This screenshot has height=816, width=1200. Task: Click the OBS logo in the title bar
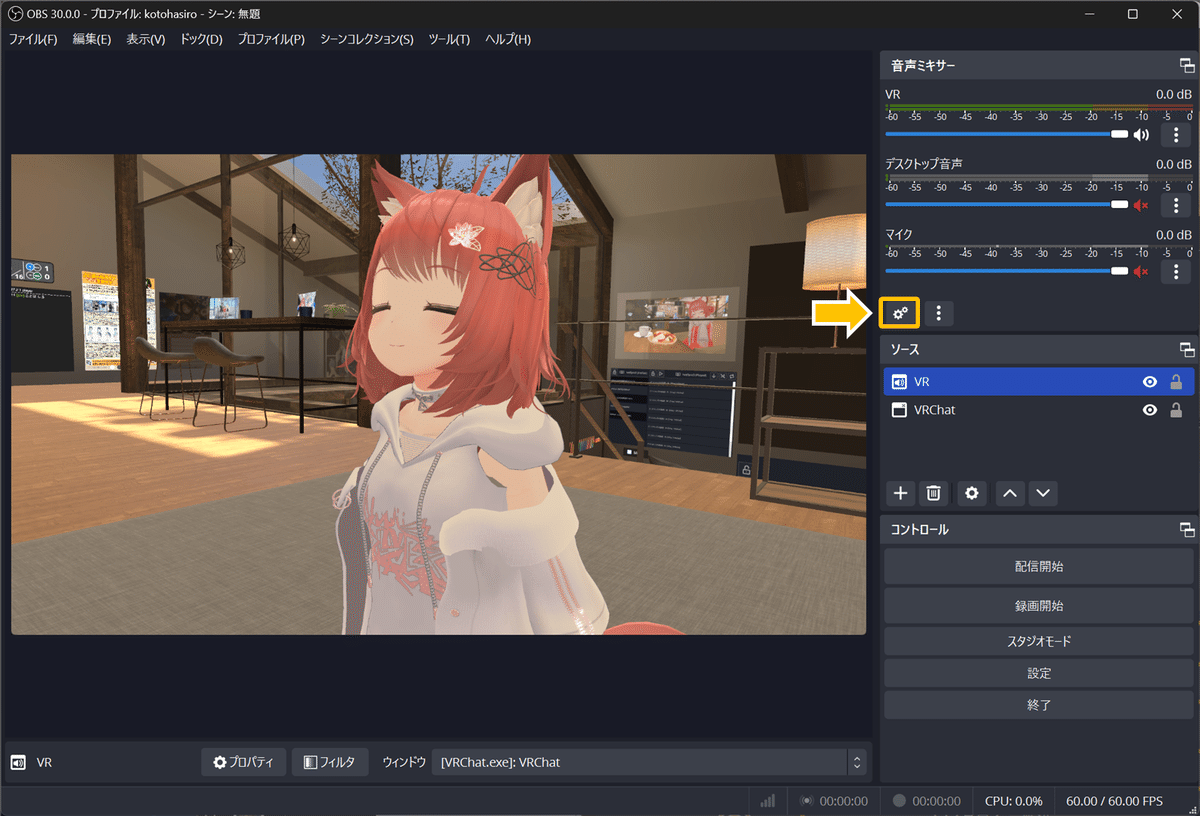point(15,13)
